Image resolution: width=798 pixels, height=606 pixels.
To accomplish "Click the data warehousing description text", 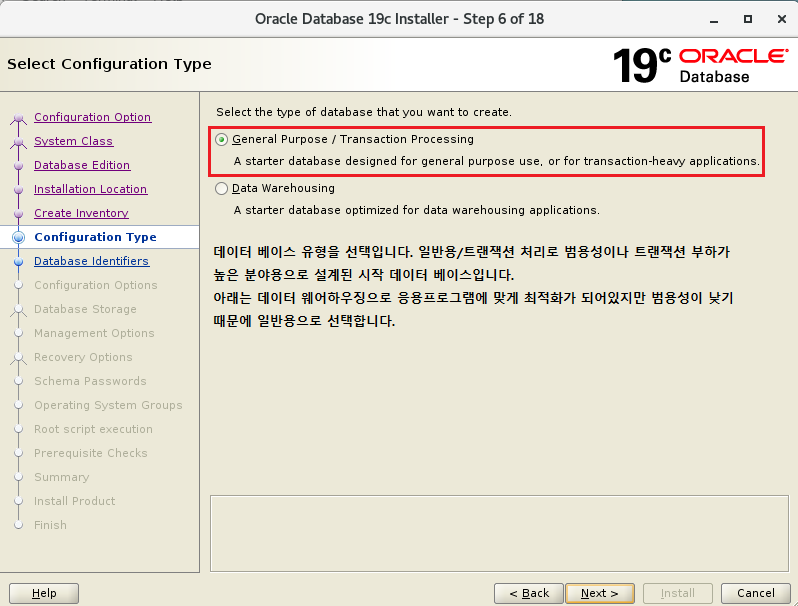I will pyautogui.click(x=416, y=210).
